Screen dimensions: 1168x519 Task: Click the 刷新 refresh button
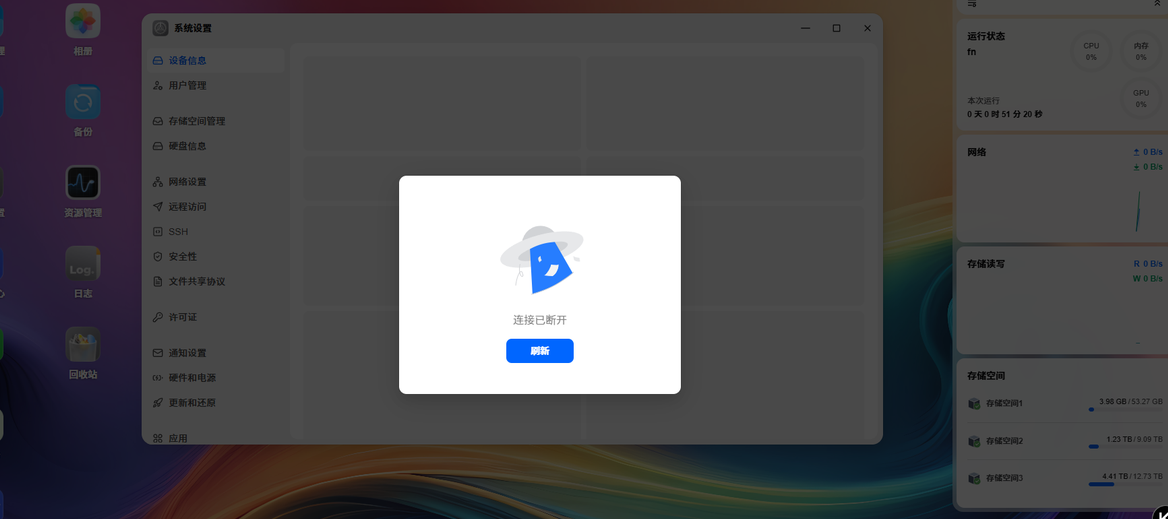pos(539,351)
